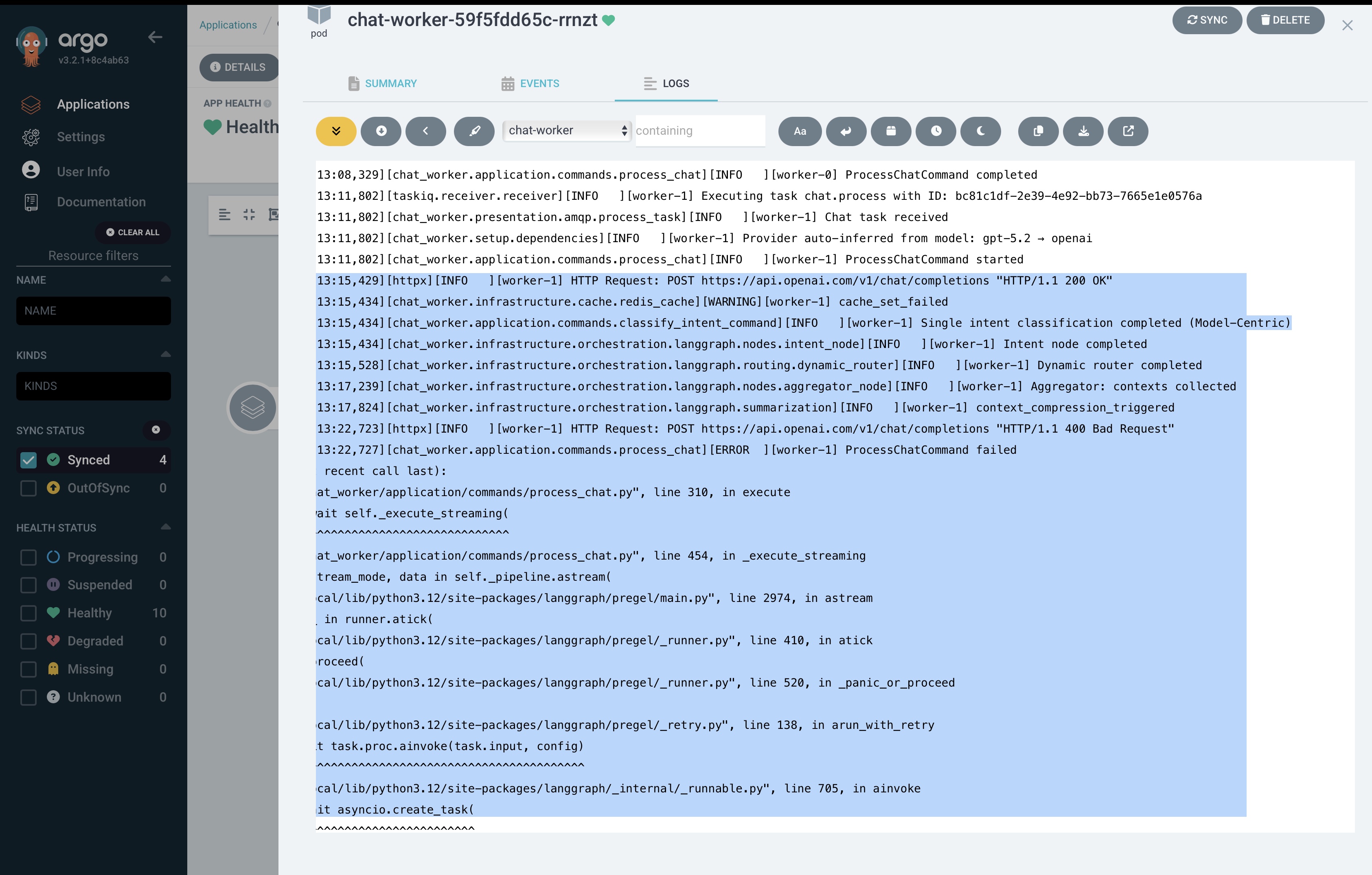Image resolution: width=1372 pixels, height=875 pixels.
Task: Download logs using the download-tray icon
Action: [1083, 131]
